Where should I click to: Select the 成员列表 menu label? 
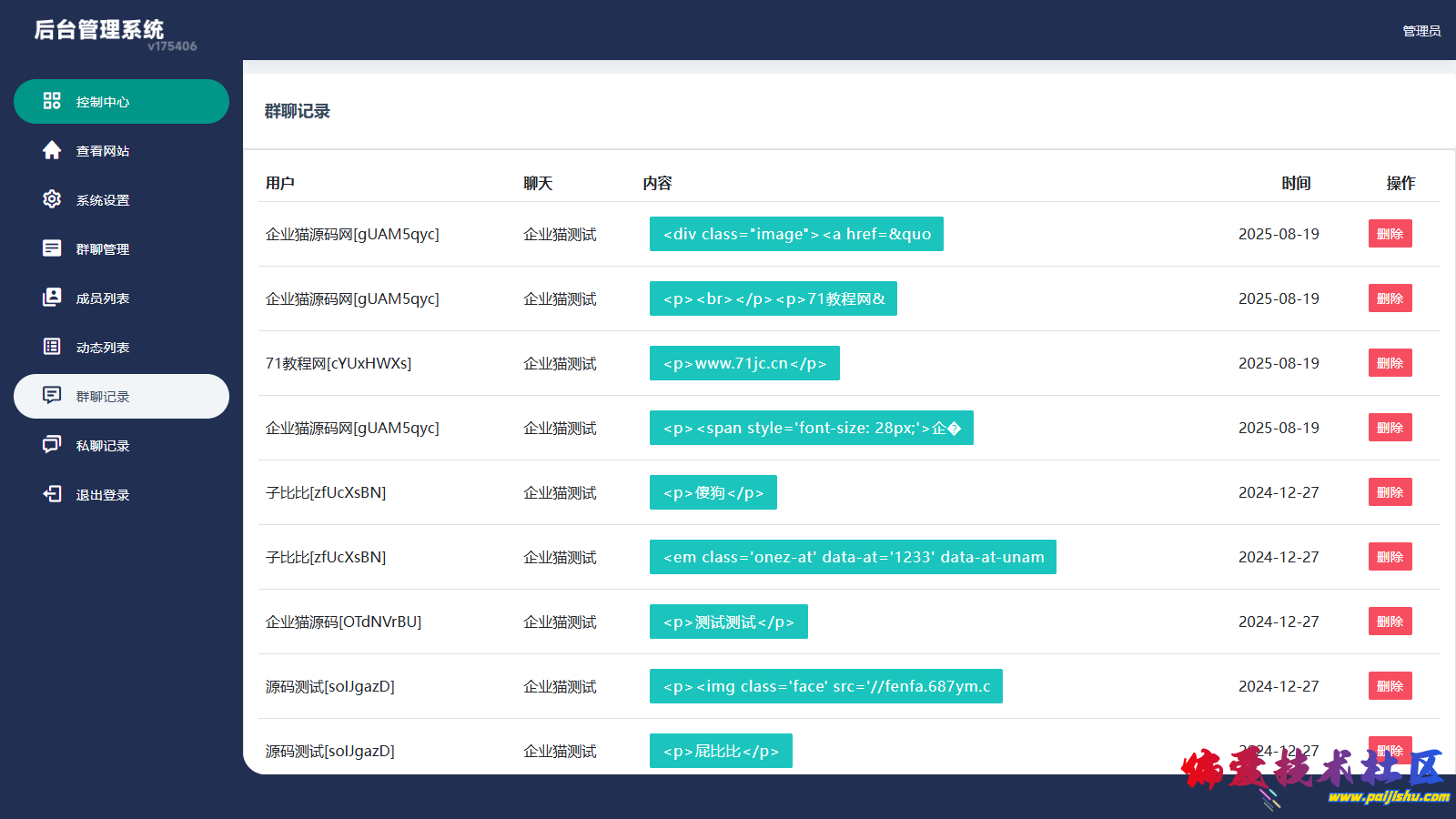pyautogui.click(x=103, y=298)
